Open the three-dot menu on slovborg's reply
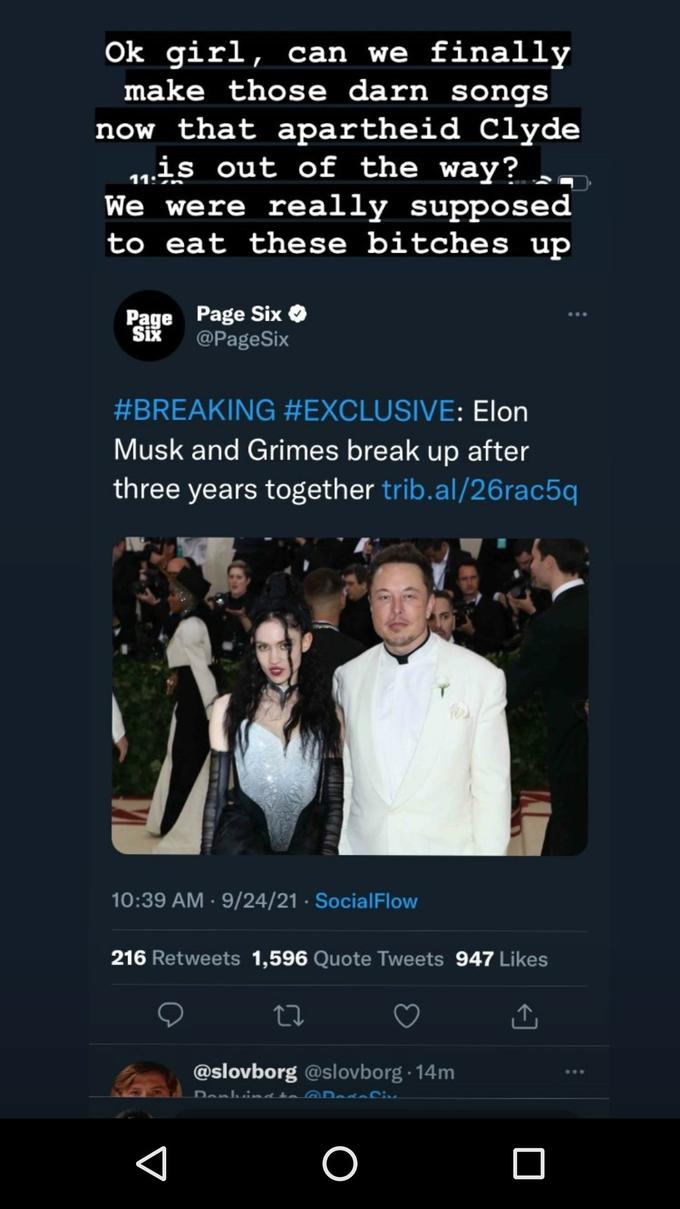 click(x=575, y=1070)
